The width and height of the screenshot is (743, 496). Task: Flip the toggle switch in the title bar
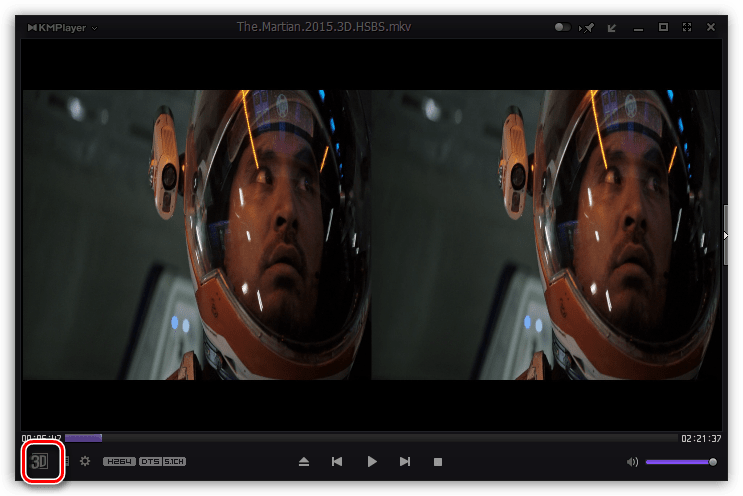point(562,27)
